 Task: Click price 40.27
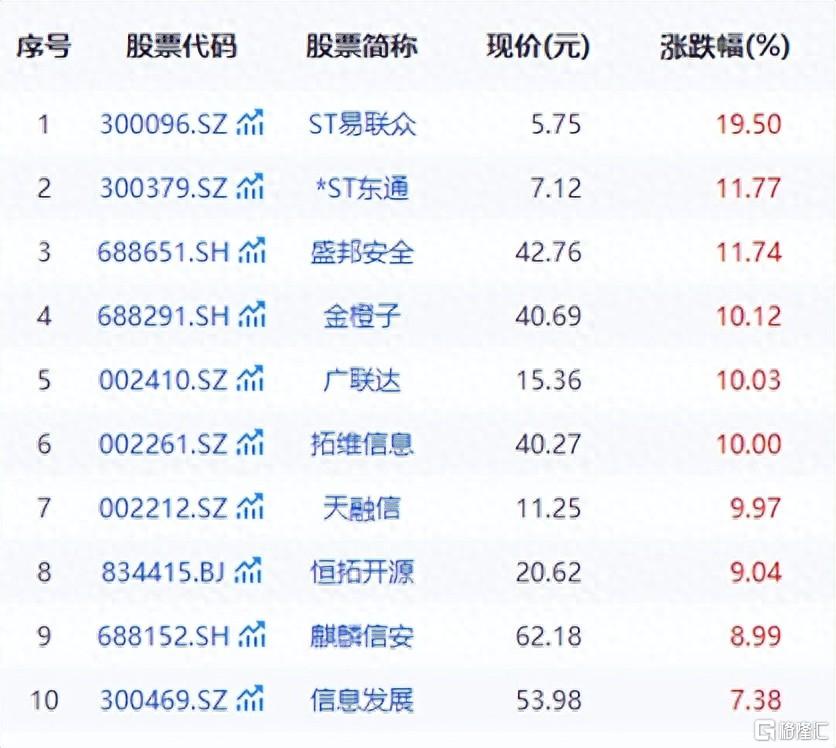[549, 444]
